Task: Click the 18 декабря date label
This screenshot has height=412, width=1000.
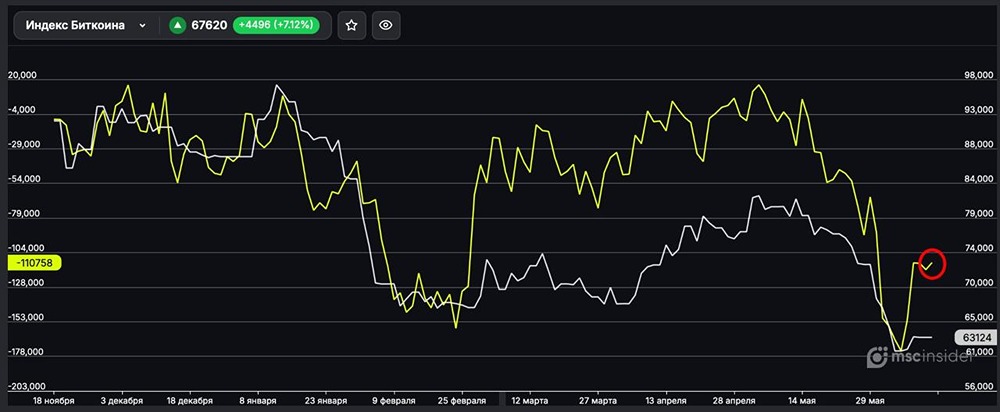Action: point(189,401)
